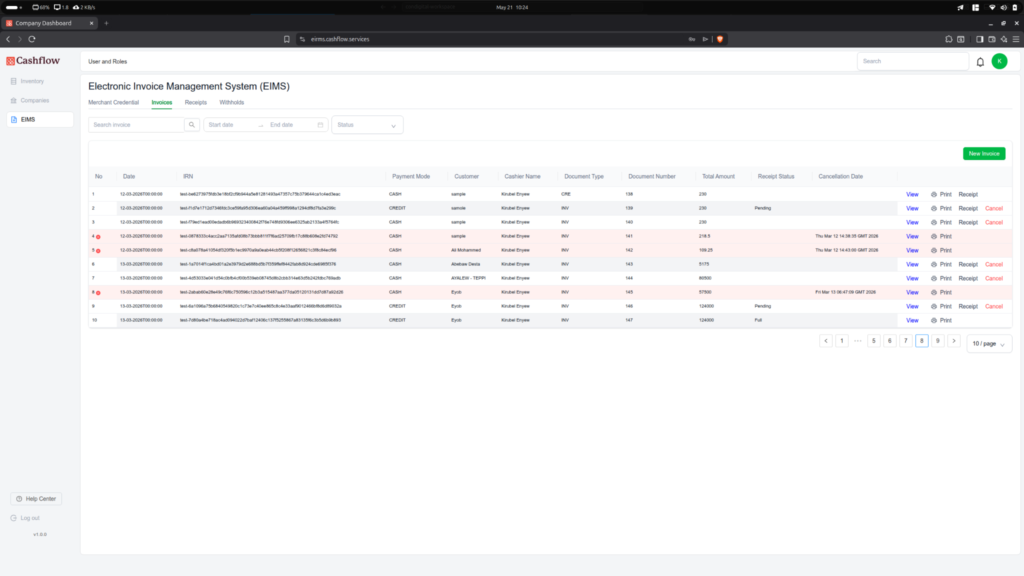The width and height of the screenshot is (1024, 576).
Task: Open the Help Center button
Action: click(36, 499)
